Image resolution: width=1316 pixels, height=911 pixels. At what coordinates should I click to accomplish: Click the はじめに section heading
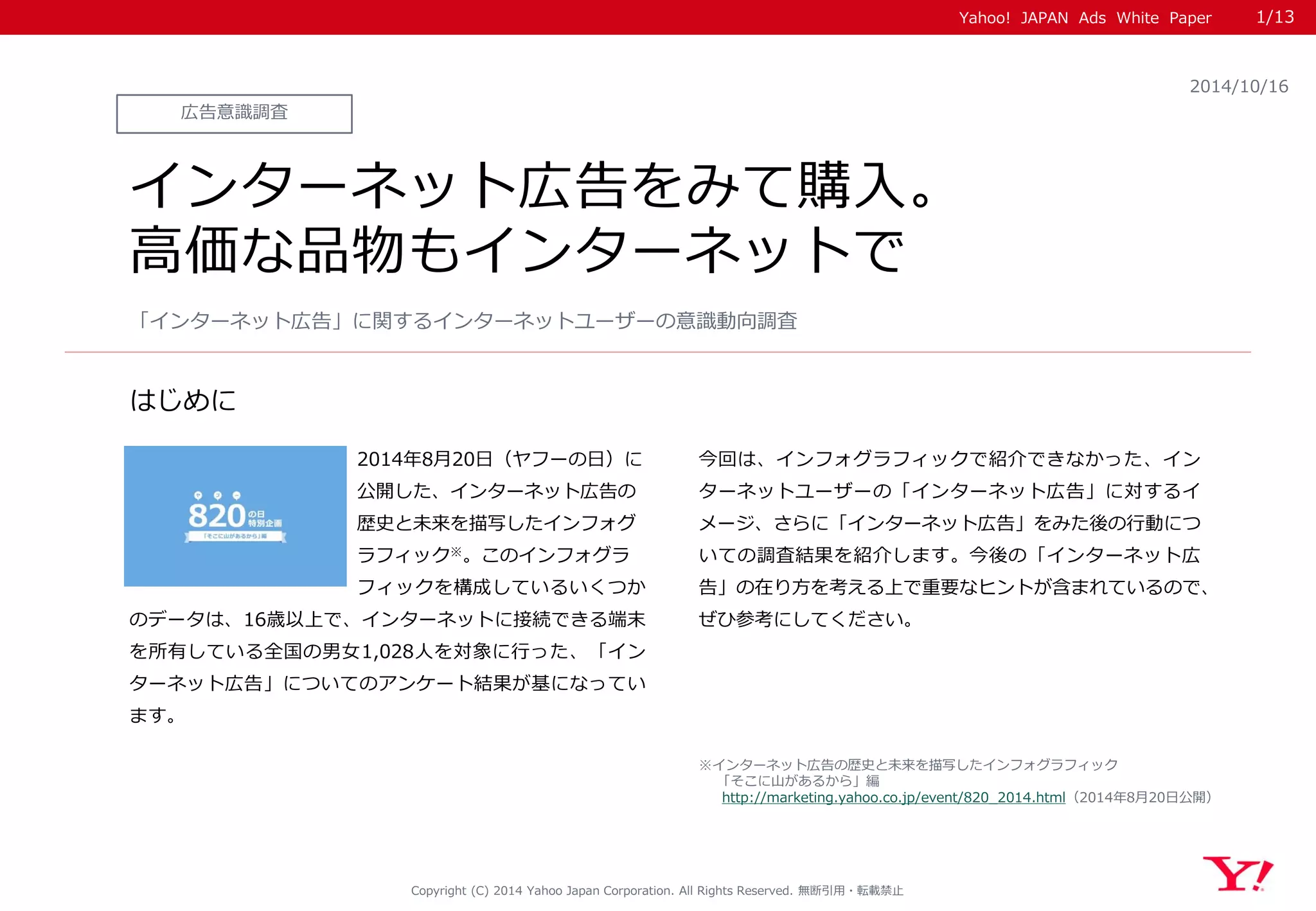click(x=183, y=400)
